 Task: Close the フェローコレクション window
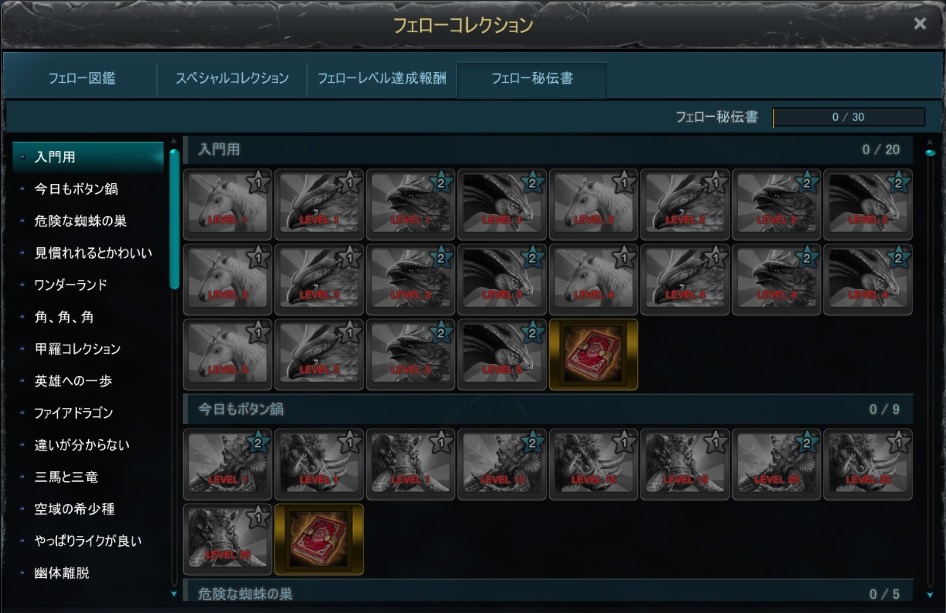pos(919,24)
